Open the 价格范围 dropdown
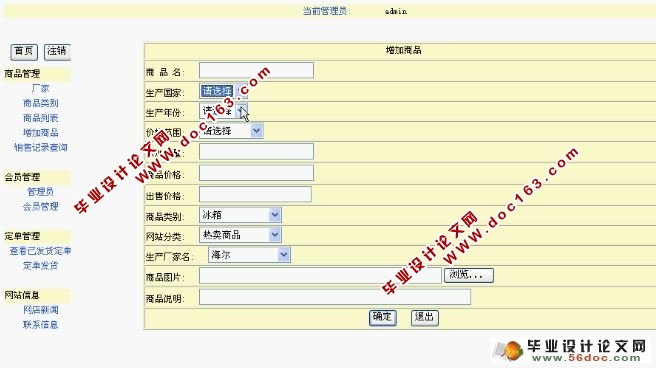656x368 pixels. 231,131
